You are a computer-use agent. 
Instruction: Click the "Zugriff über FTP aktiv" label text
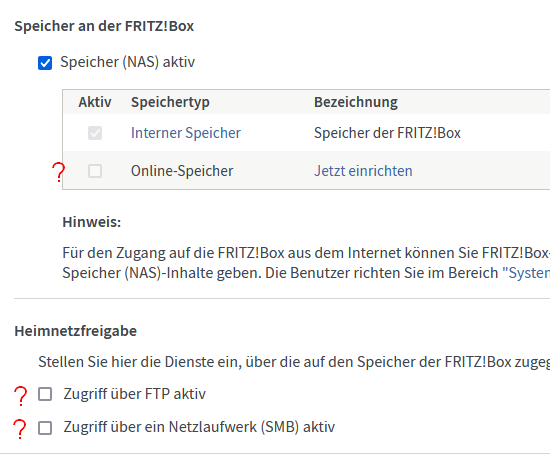(x=134, y=394)
